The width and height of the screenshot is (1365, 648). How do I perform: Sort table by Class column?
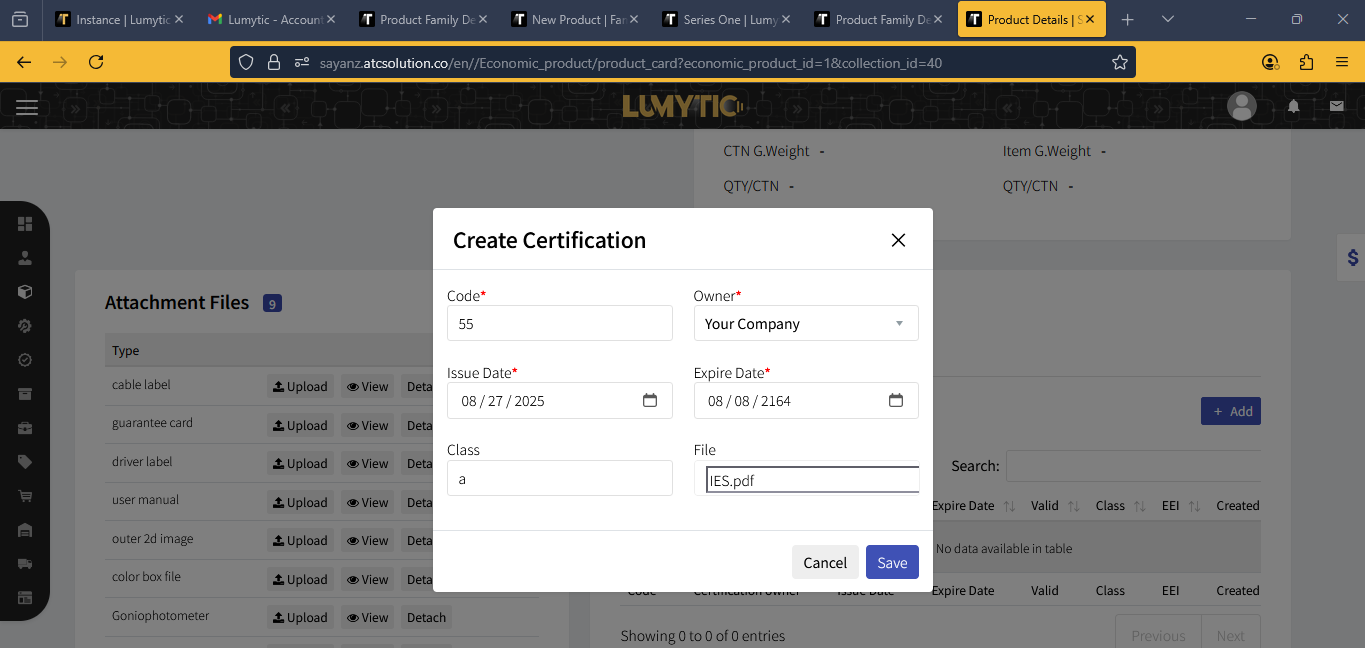[1141, 506]
